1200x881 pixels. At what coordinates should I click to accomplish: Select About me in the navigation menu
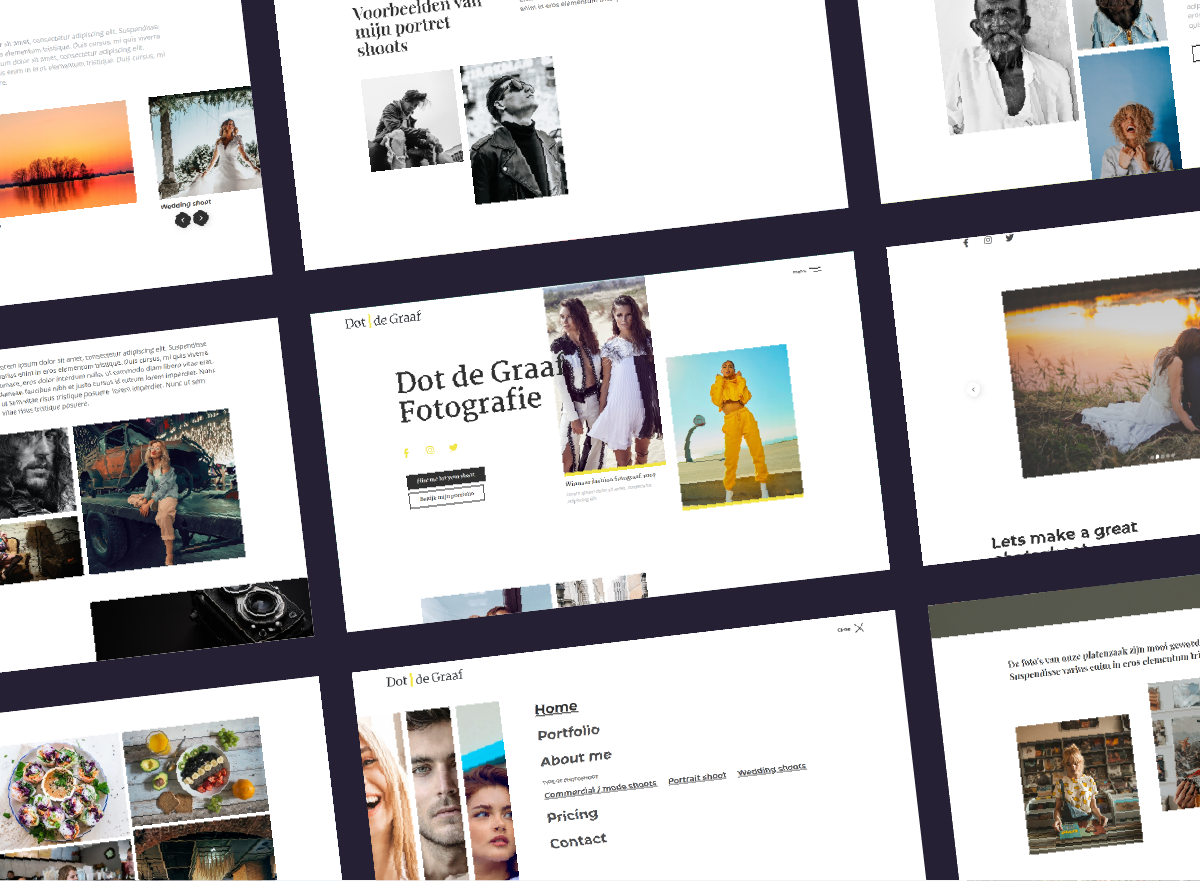[x=576, y=758]
